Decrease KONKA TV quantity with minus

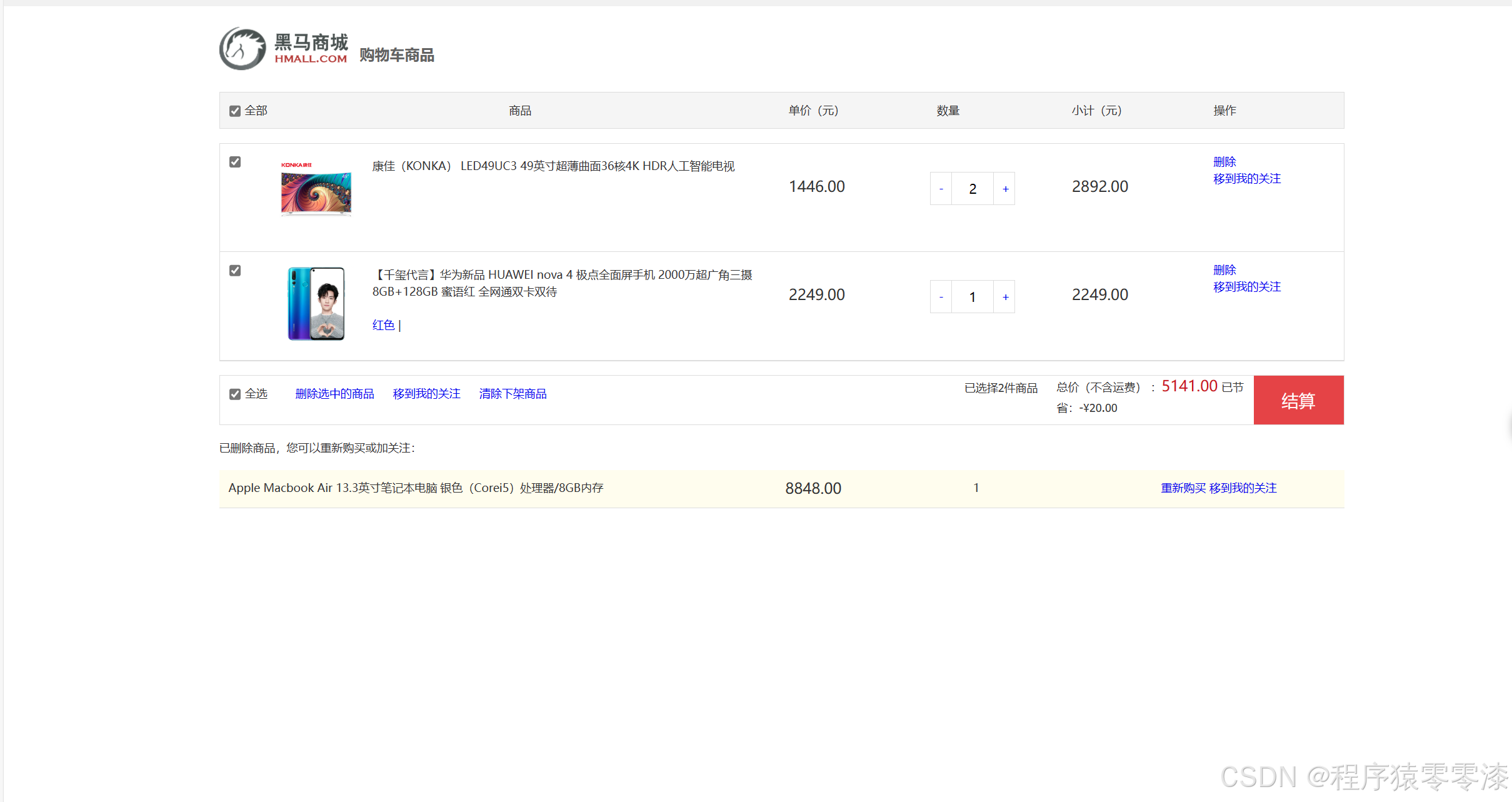[x=941, y=189]
